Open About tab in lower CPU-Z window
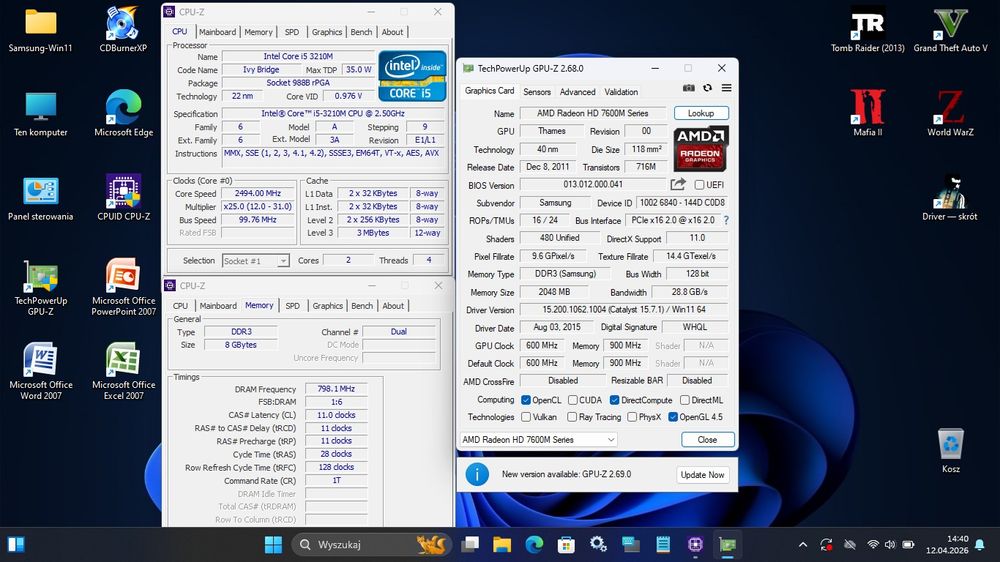Image resolution: width=1000 pixels, height=562 pixels. 393,306
